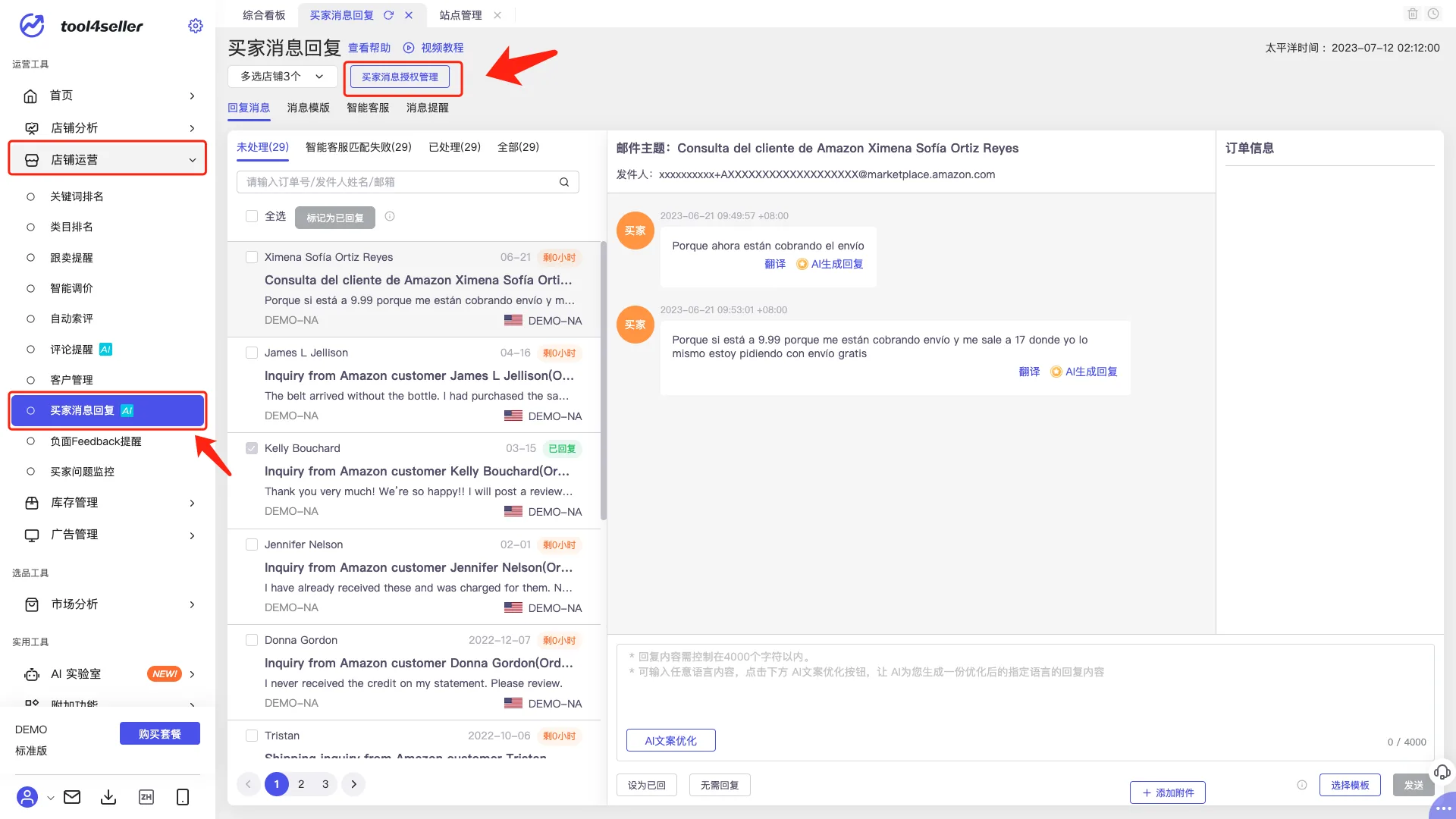This screenshot has width=1456, height=819.
Task: Click the 设为已回 button
Action: (647, 785)
